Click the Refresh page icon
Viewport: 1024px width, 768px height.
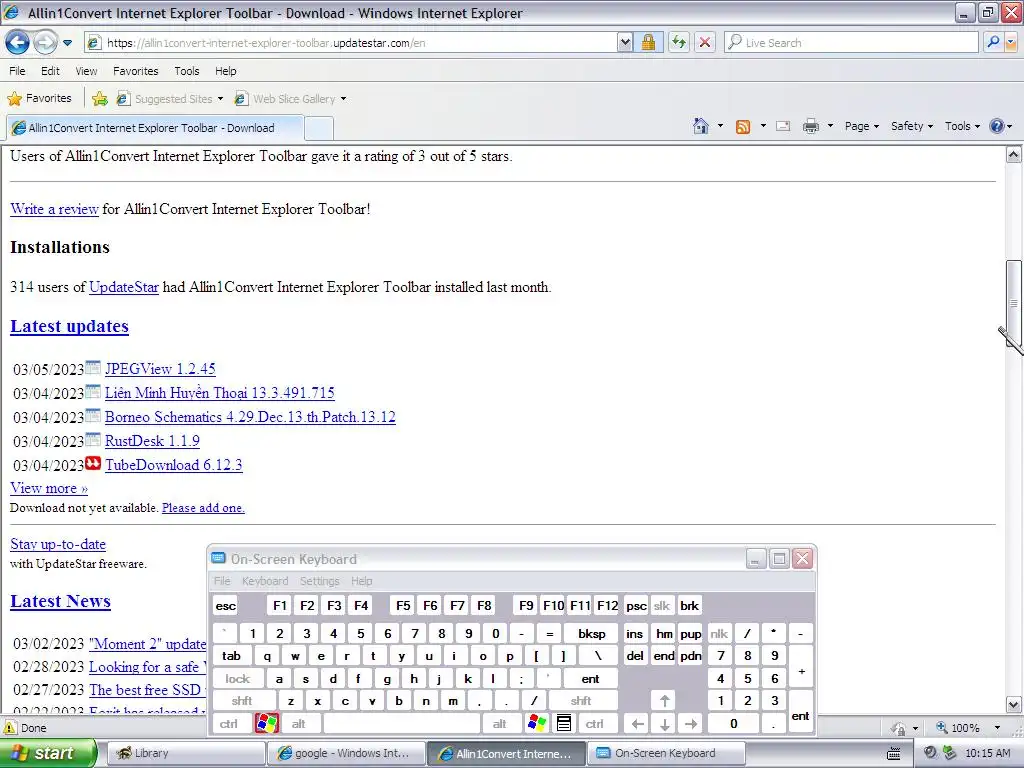tap(679, 42)
